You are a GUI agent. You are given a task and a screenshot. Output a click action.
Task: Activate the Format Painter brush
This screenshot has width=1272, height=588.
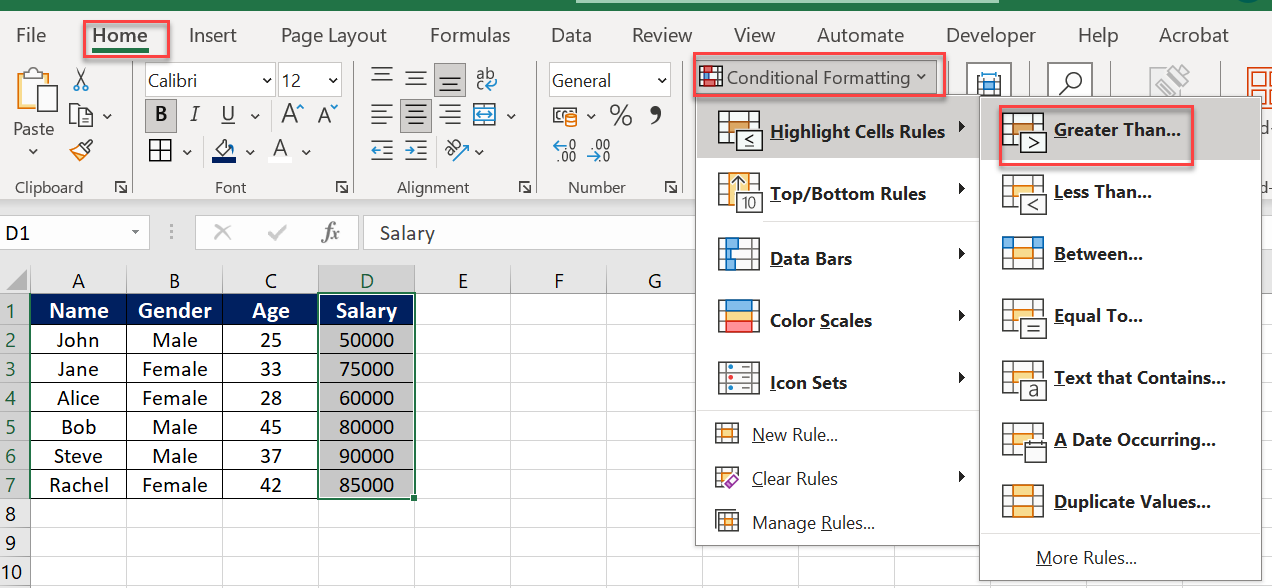tap(80, 151)
